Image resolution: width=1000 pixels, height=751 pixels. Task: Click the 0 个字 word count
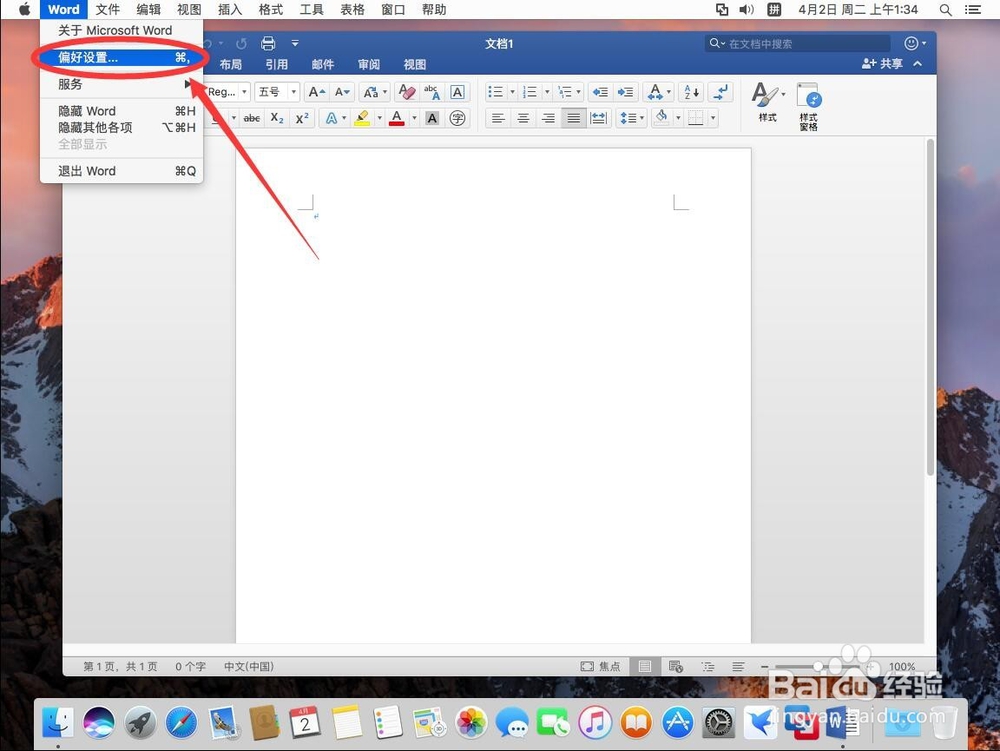[x=191, y=666]
